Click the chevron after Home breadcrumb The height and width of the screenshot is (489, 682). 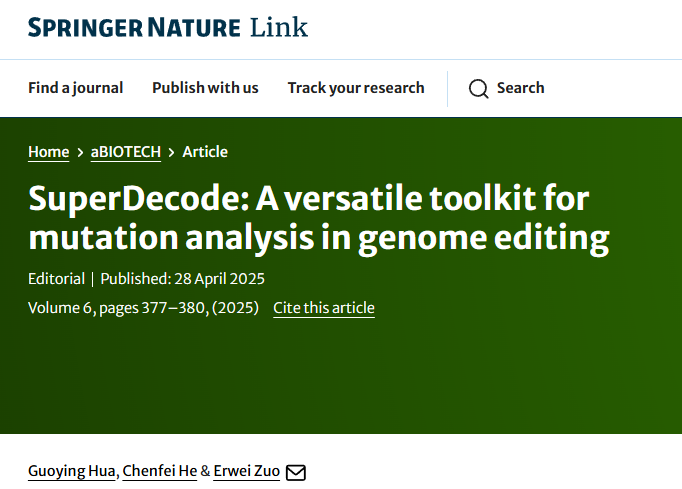pos(80,152)
